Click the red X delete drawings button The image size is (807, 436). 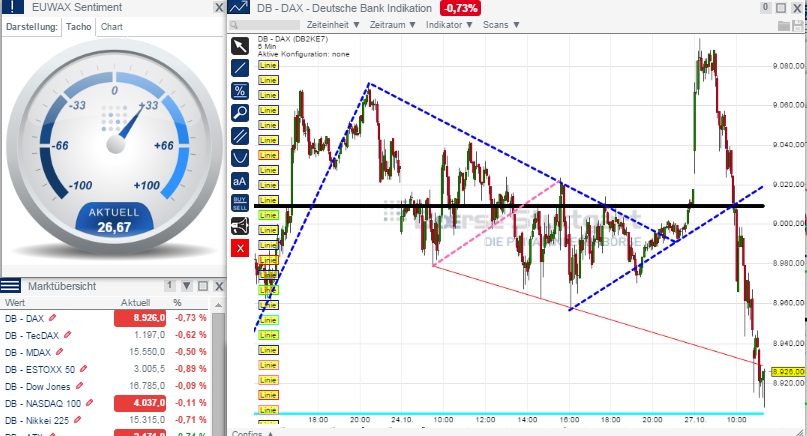(240, 248)
